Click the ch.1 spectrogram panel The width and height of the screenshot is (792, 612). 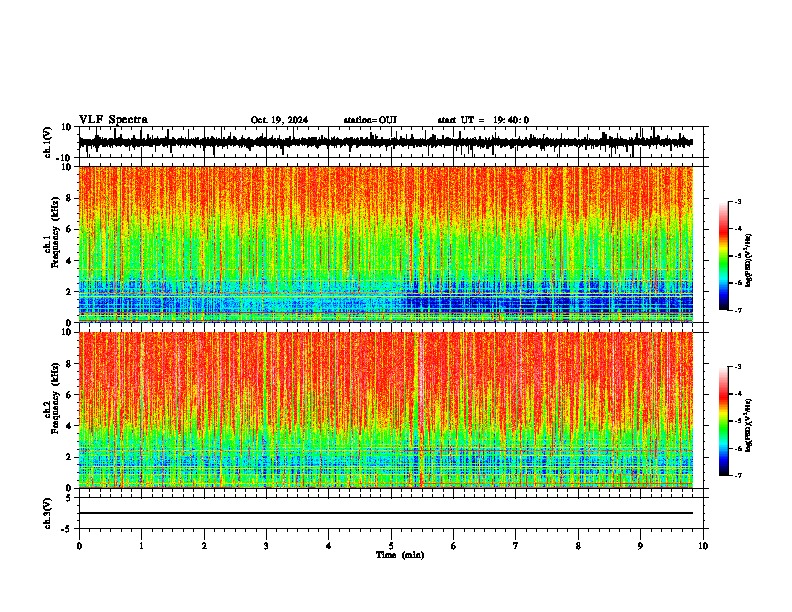[x=385, y=244]
